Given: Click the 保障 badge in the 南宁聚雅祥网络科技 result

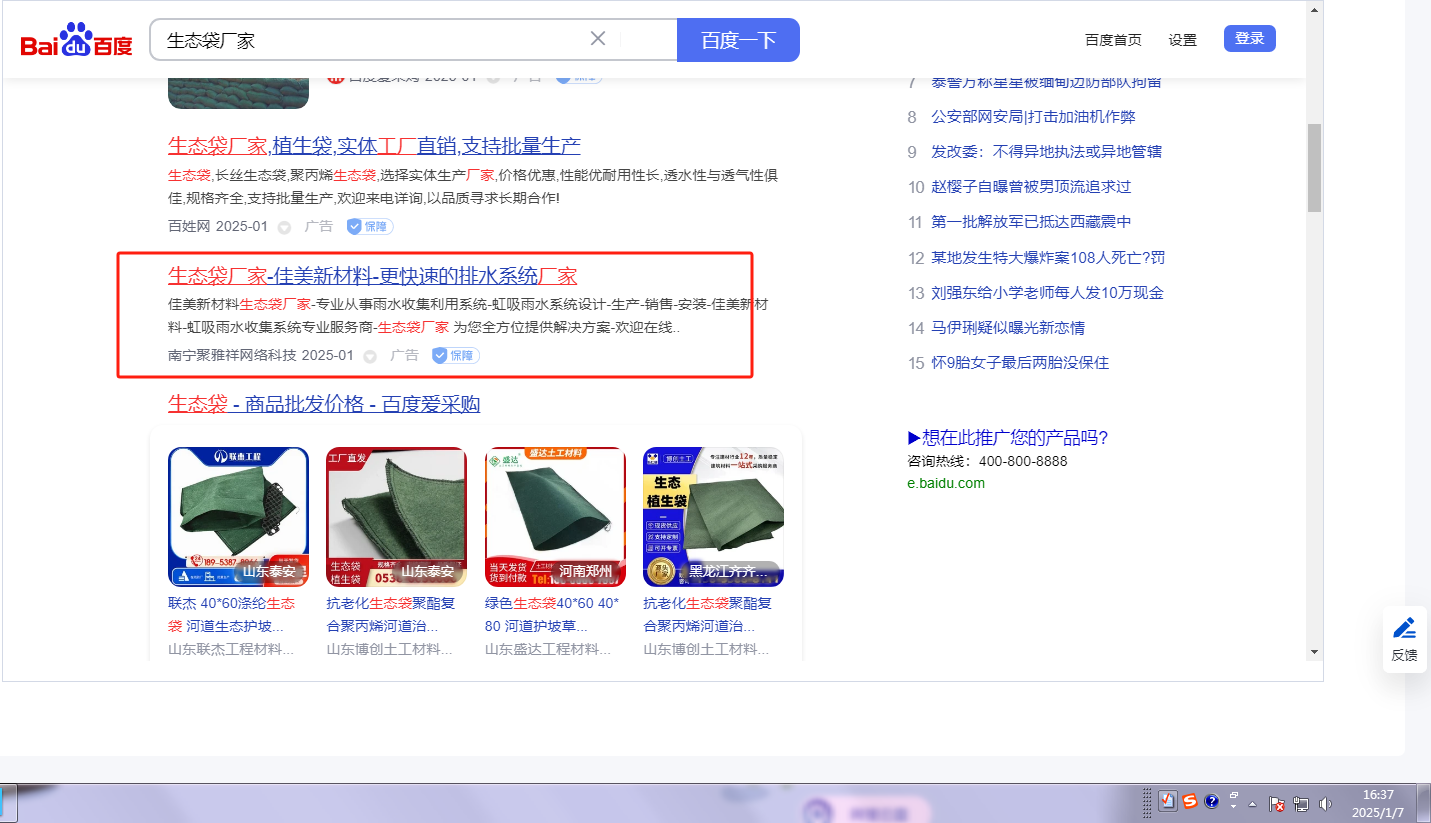Looking at the screenshot, I should coord(456,355).
